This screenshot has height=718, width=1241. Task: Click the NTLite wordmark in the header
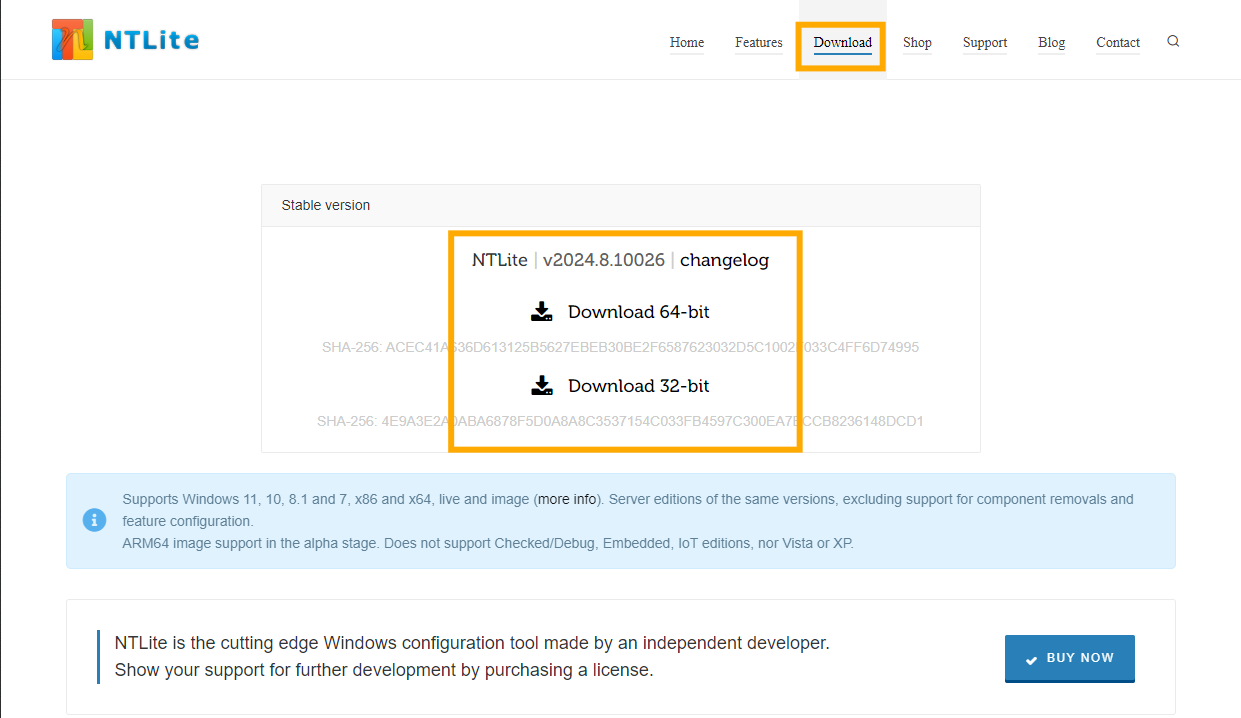pyautogui.click(x=152, y=40)
